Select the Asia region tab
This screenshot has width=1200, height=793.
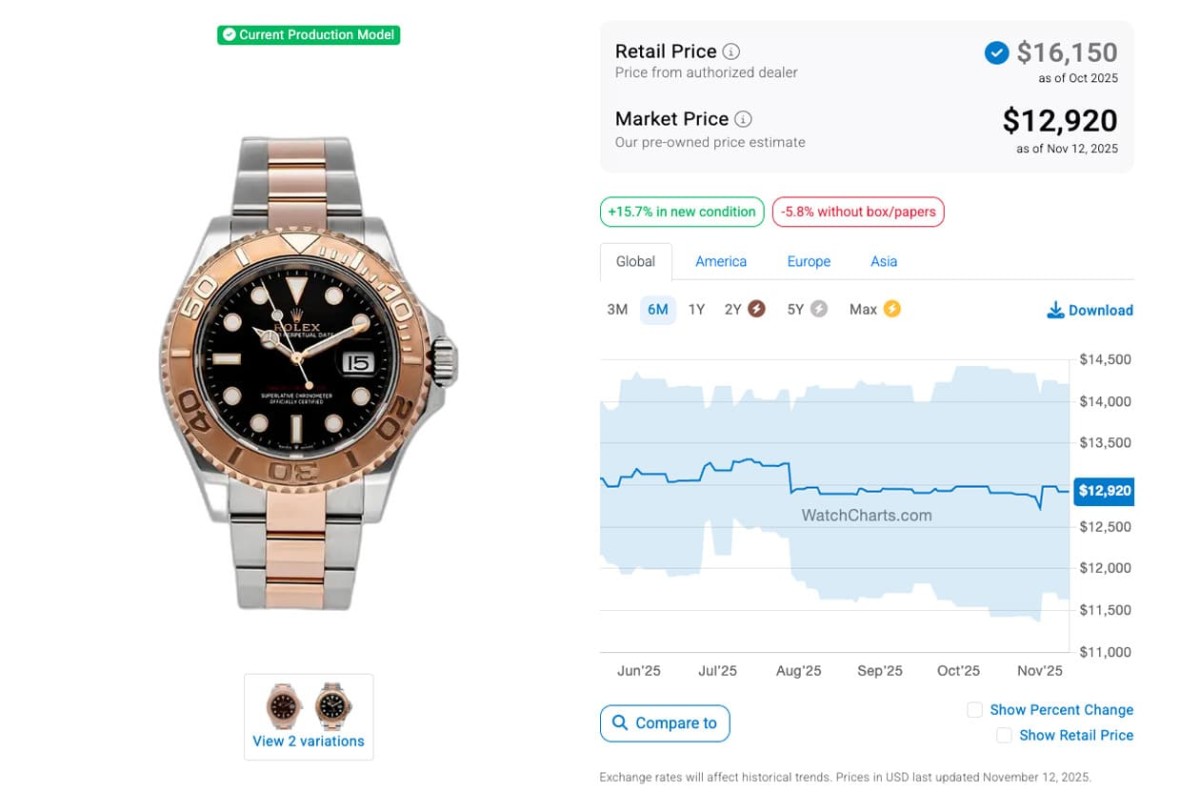coord(884,261)
